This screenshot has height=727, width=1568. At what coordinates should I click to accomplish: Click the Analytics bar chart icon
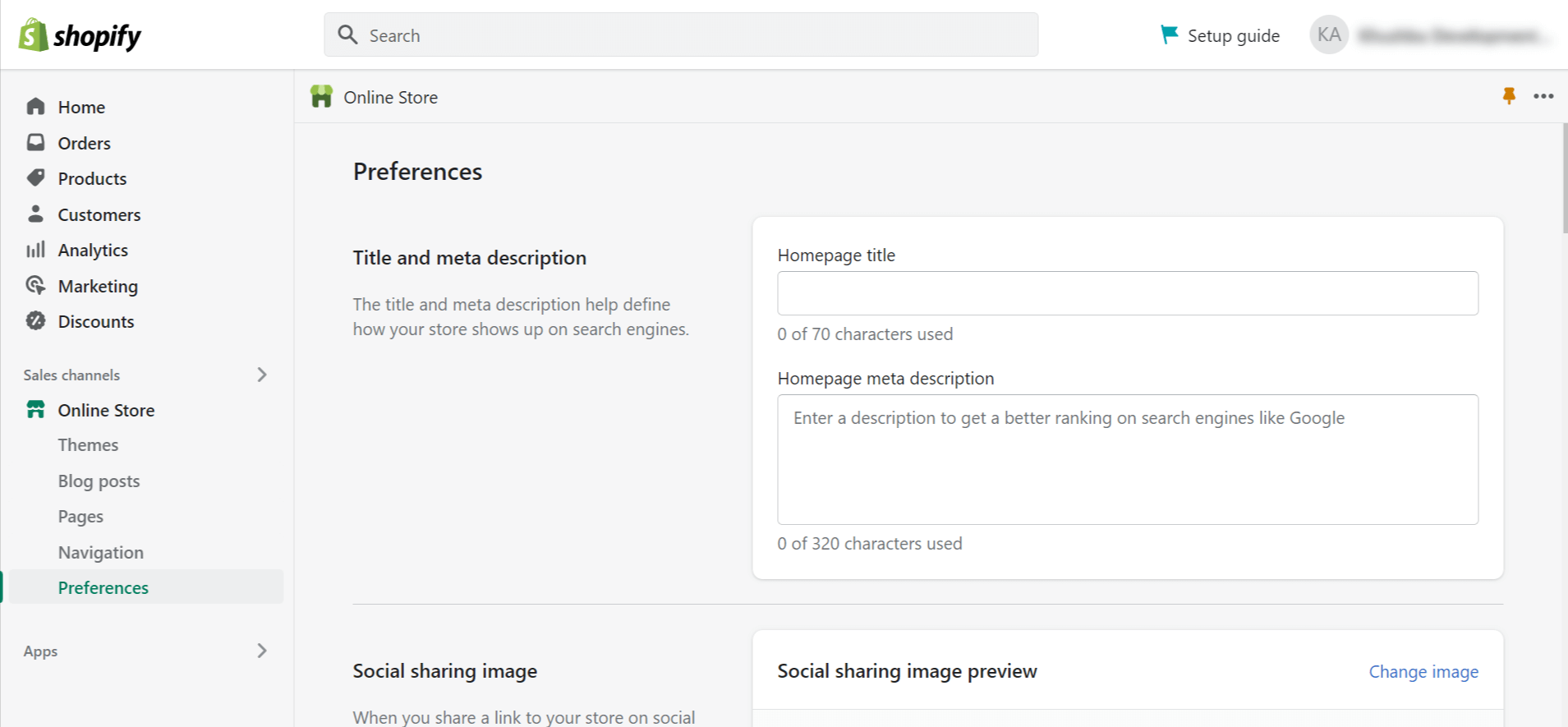point(35,250)
